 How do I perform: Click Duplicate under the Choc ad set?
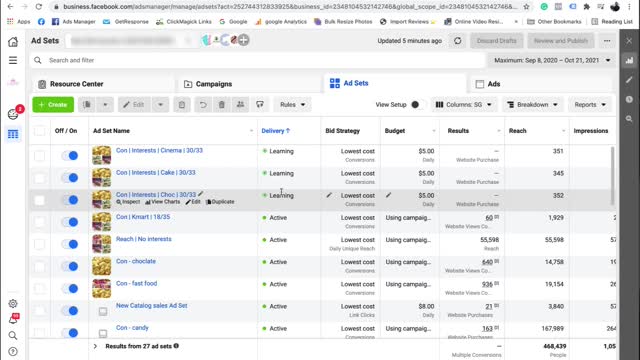tap(221, 202)
